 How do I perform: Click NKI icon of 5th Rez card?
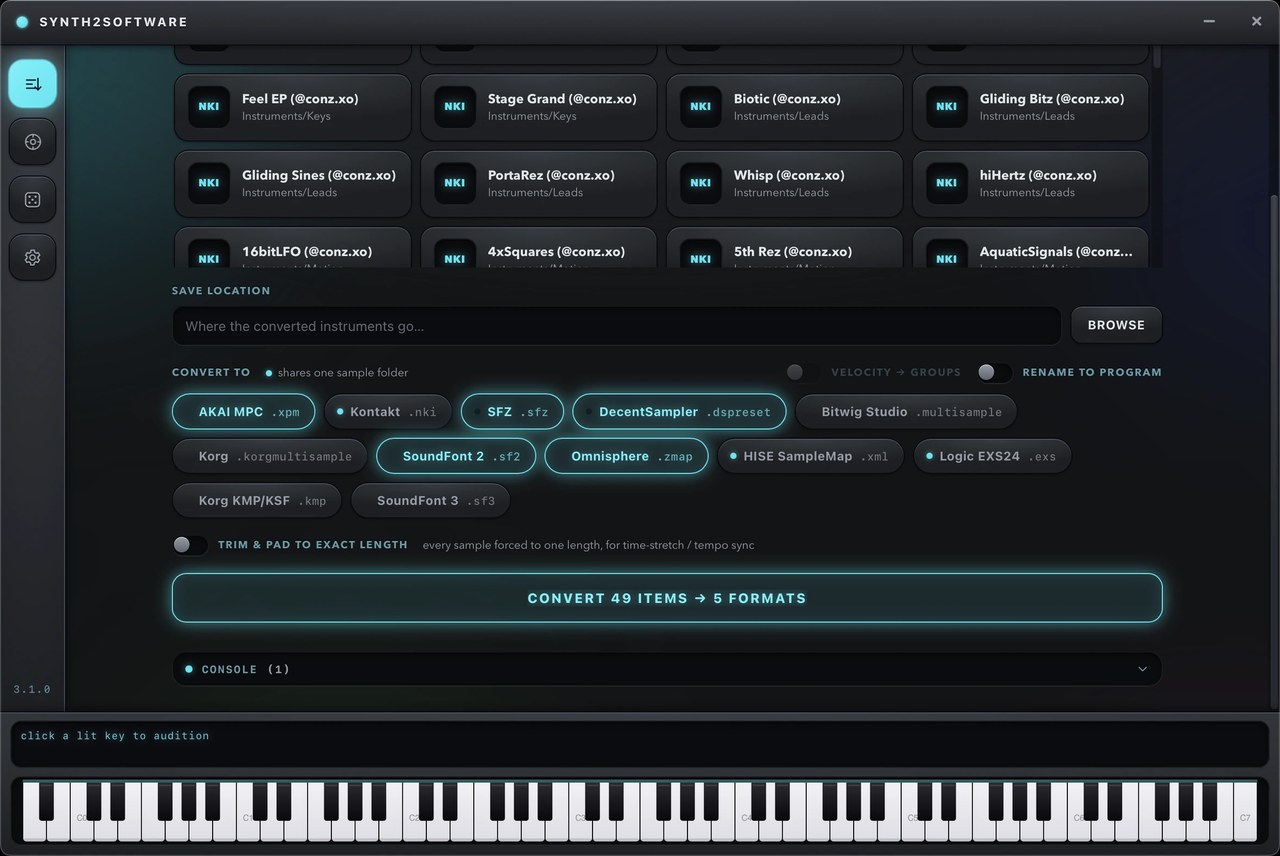tap(701, 254)
